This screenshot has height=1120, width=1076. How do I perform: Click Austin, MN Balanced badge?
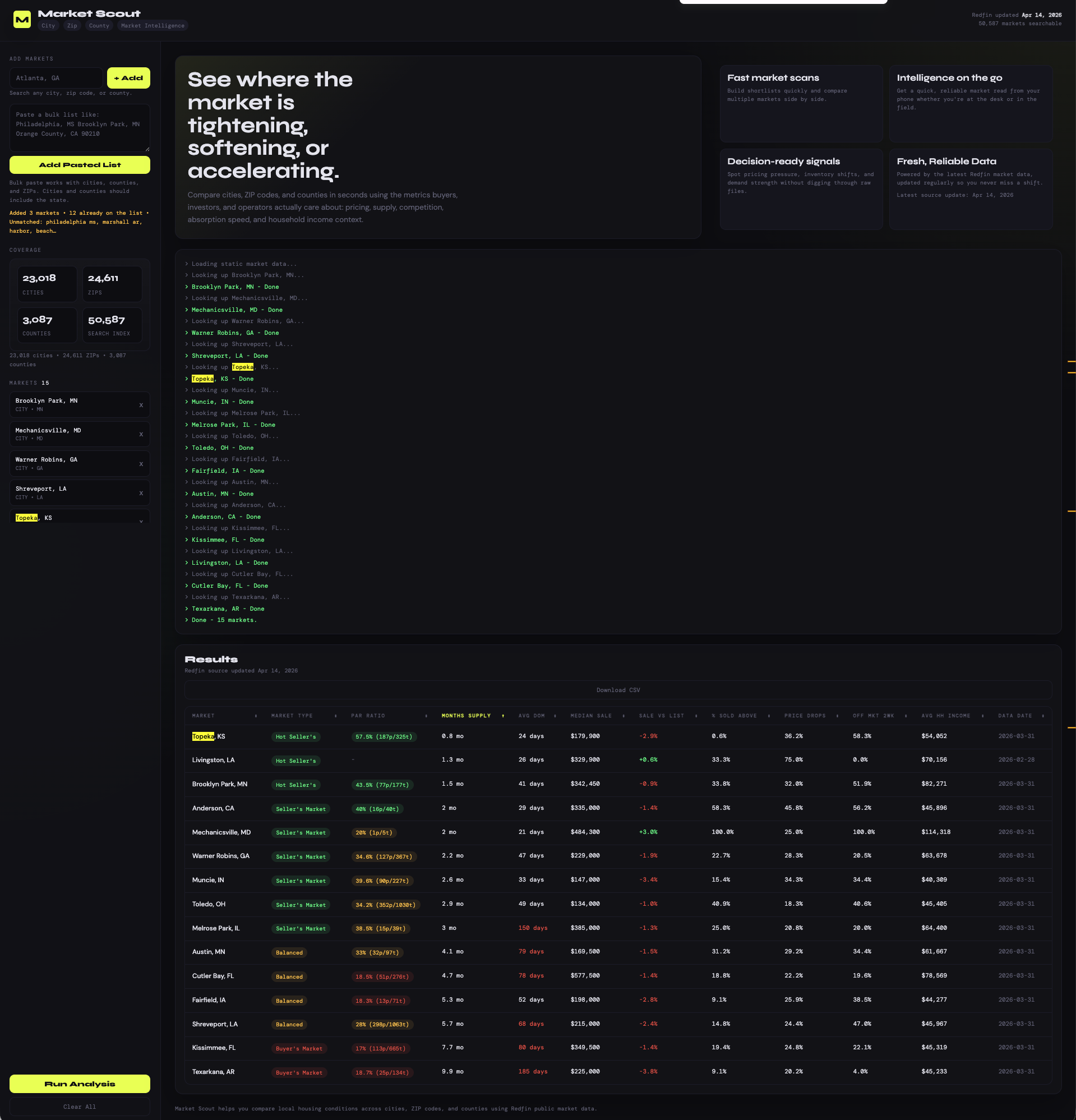click(x=289, y=952)
